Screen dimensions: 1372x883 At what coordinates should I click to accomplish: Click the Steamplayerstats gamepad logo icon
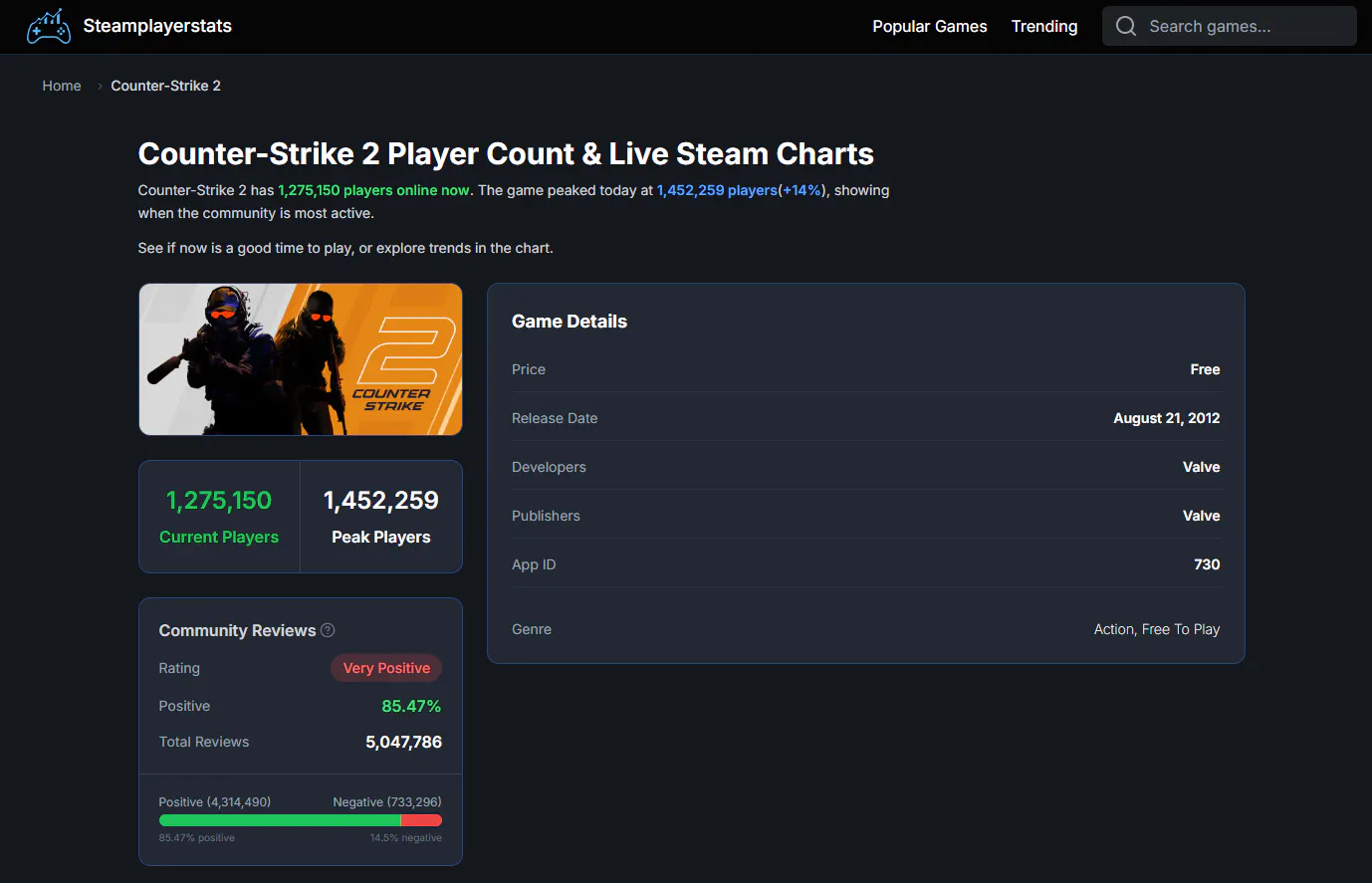coord(48,27)
